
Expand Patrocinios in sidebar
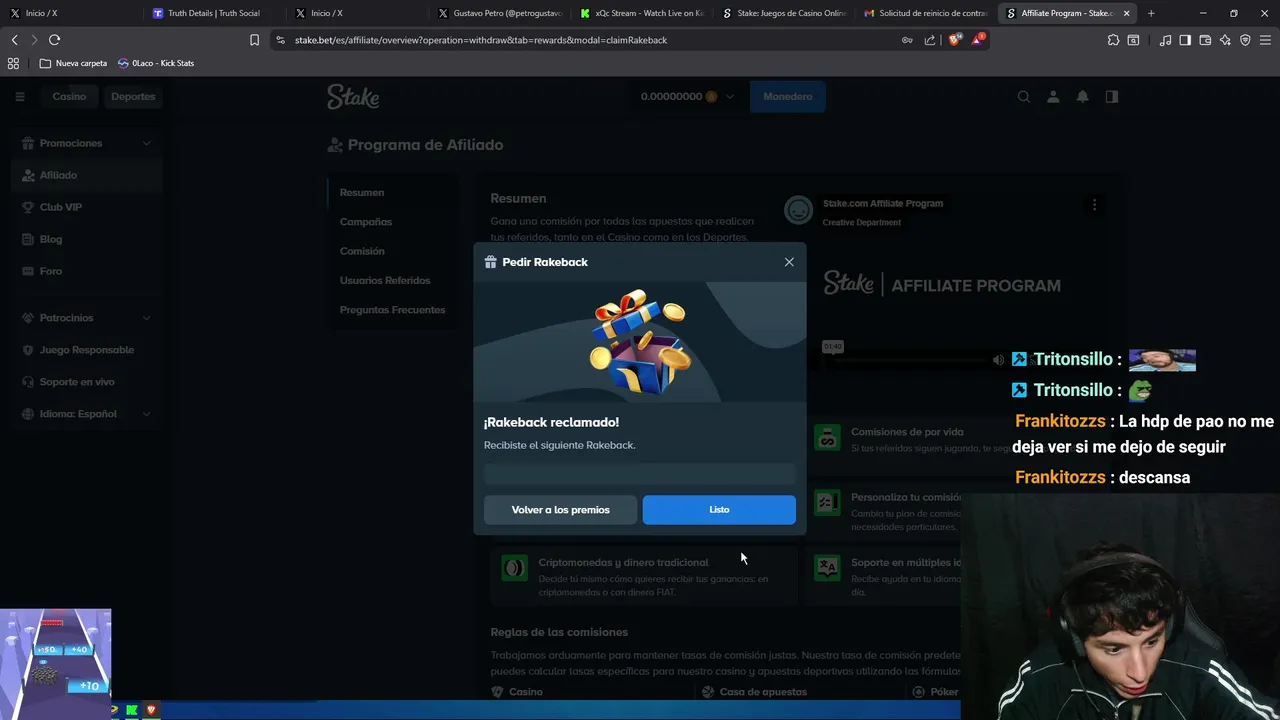pyautogui.click(x=87, y=318)
